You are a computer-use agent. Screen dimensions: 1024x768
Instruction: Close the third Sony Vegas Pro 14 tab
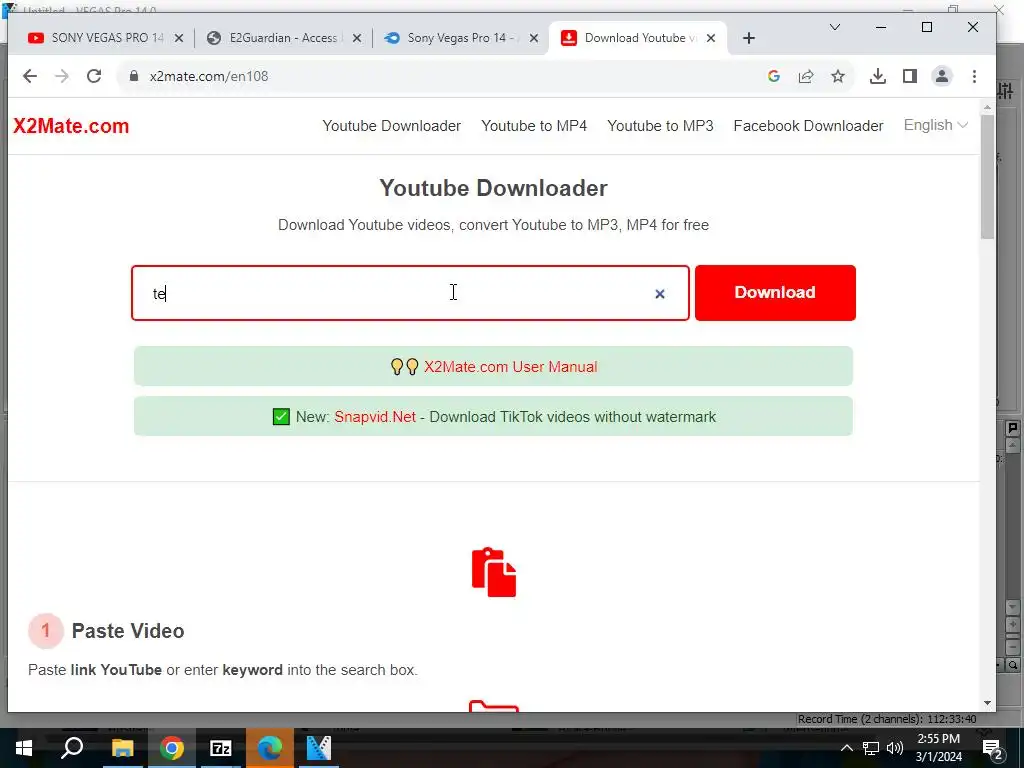534,38
